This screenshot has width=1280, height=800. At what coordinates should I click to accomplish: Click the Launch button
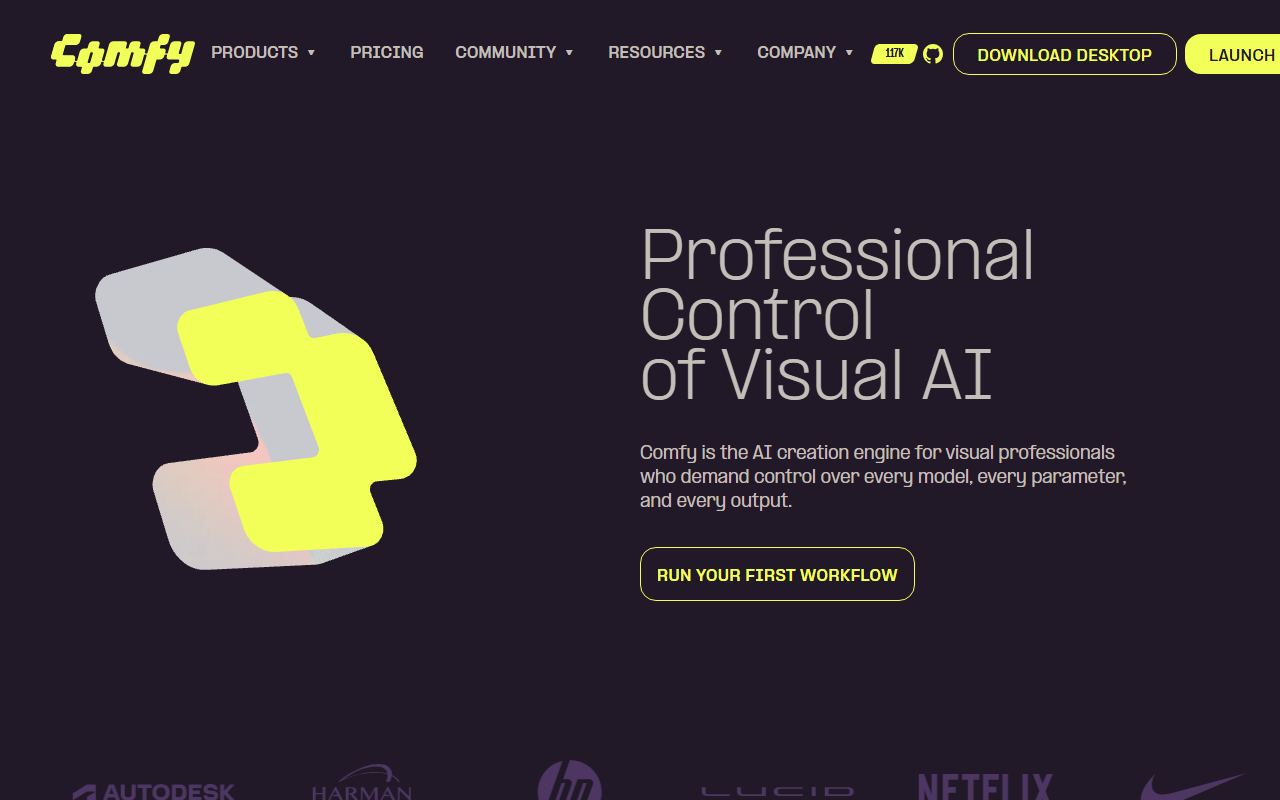click(x=1233, y=54)
